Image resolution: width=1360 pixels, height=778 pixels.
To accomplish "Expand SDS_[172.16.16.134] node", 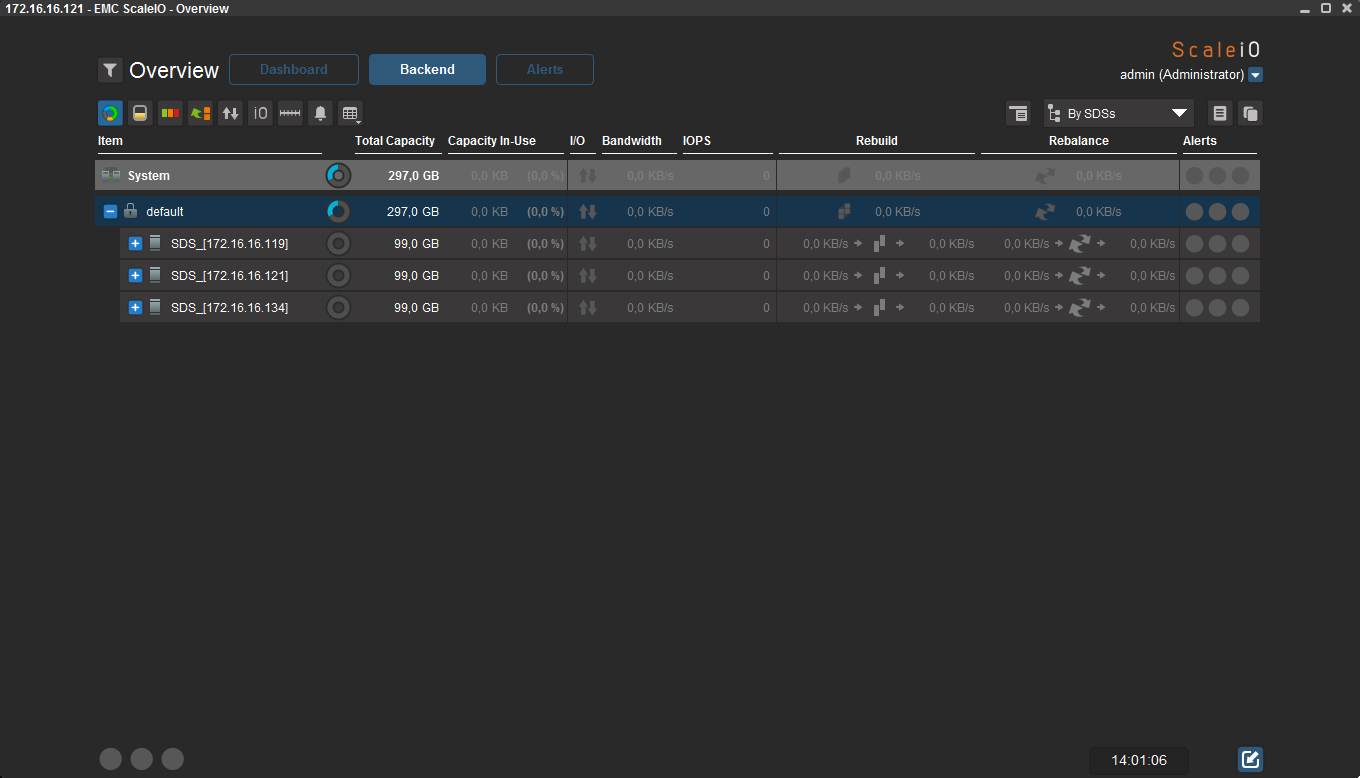I will pyautogui.click(x=135, y=308).
